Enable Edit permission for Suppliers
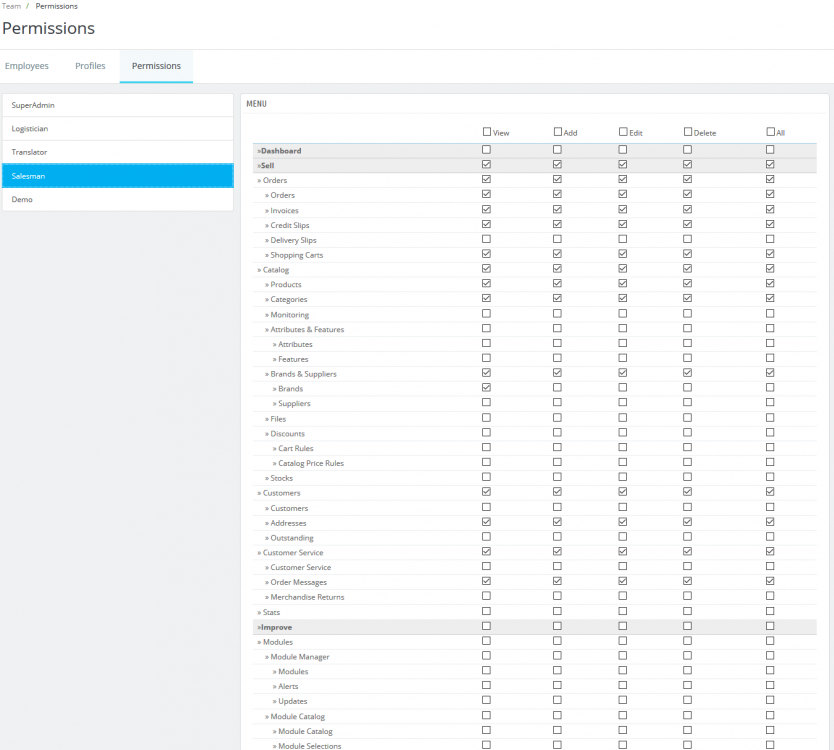Image resolution: width=834 pixels, height=750 pixels. point(623,403)
